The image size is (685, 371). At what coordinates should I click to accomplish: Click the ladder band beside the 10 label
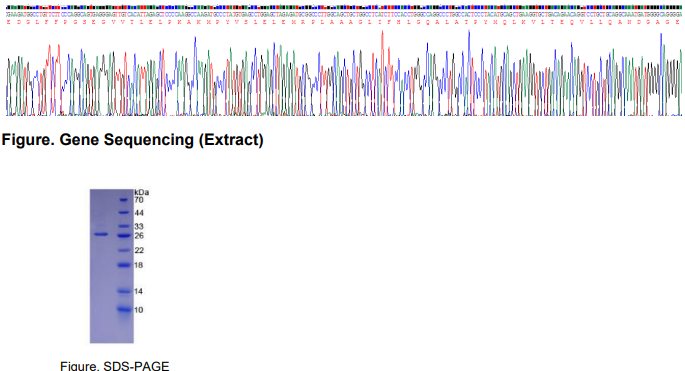click(x=125, y=310)
